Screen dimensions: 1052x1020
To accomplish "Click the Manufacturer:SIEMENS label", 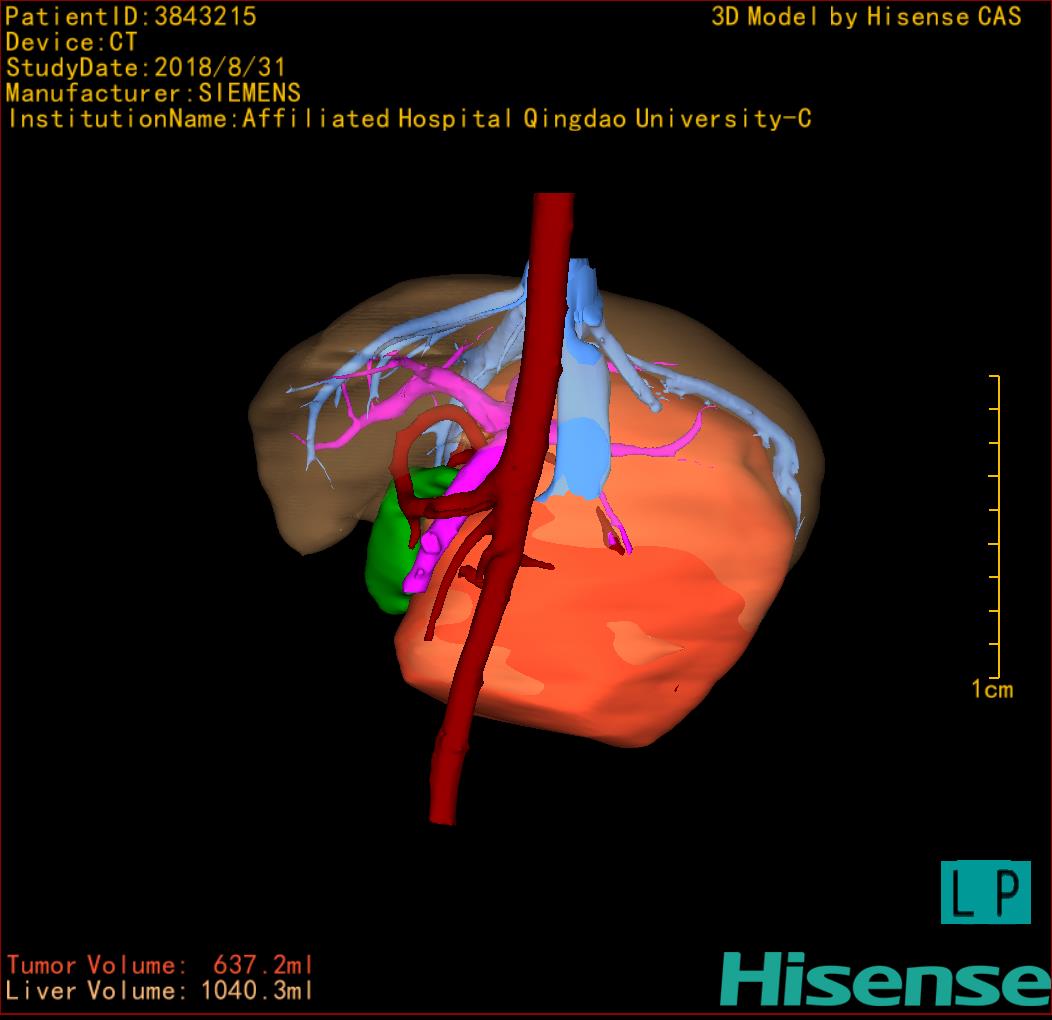I will tap(153, 94).
